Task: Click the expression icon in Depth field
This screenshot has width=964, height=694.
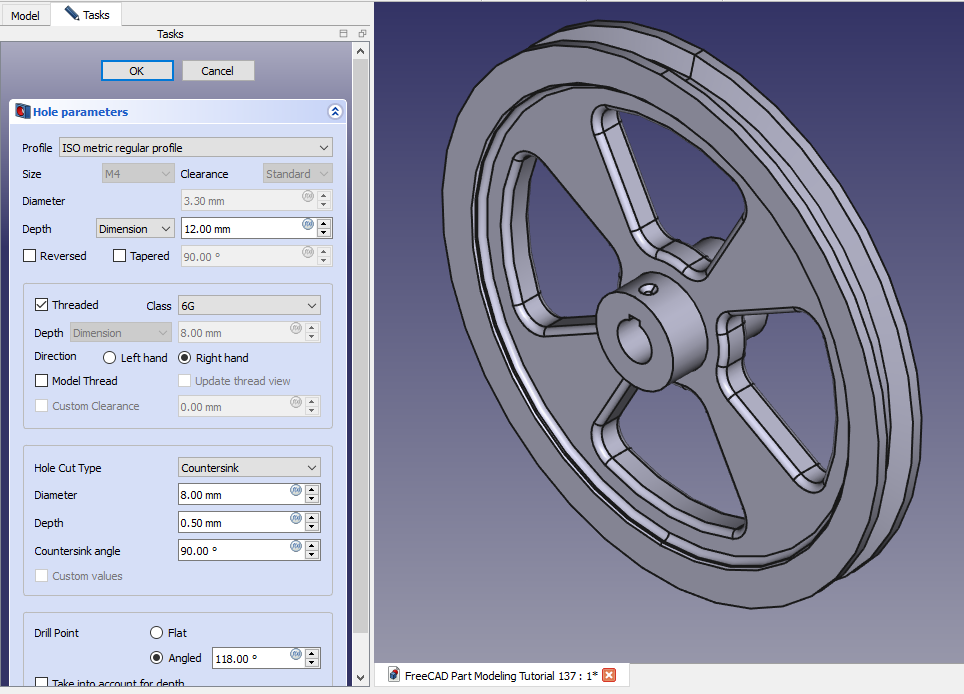Action: pyautogui.click(x=308, y=225)
